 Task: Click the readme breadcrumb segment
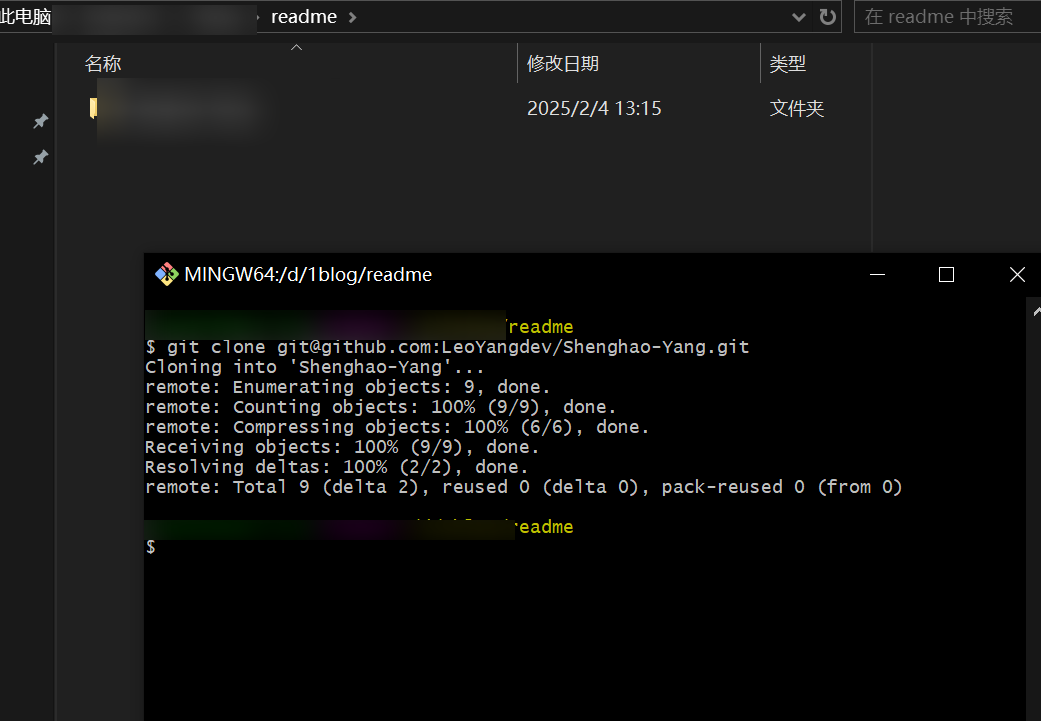tap(304, 17)
